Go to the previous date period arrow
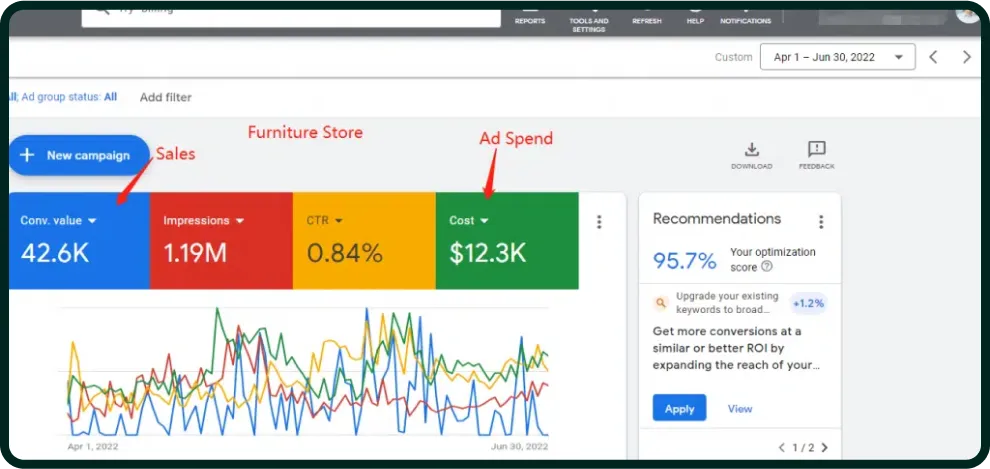 [933, 57]
